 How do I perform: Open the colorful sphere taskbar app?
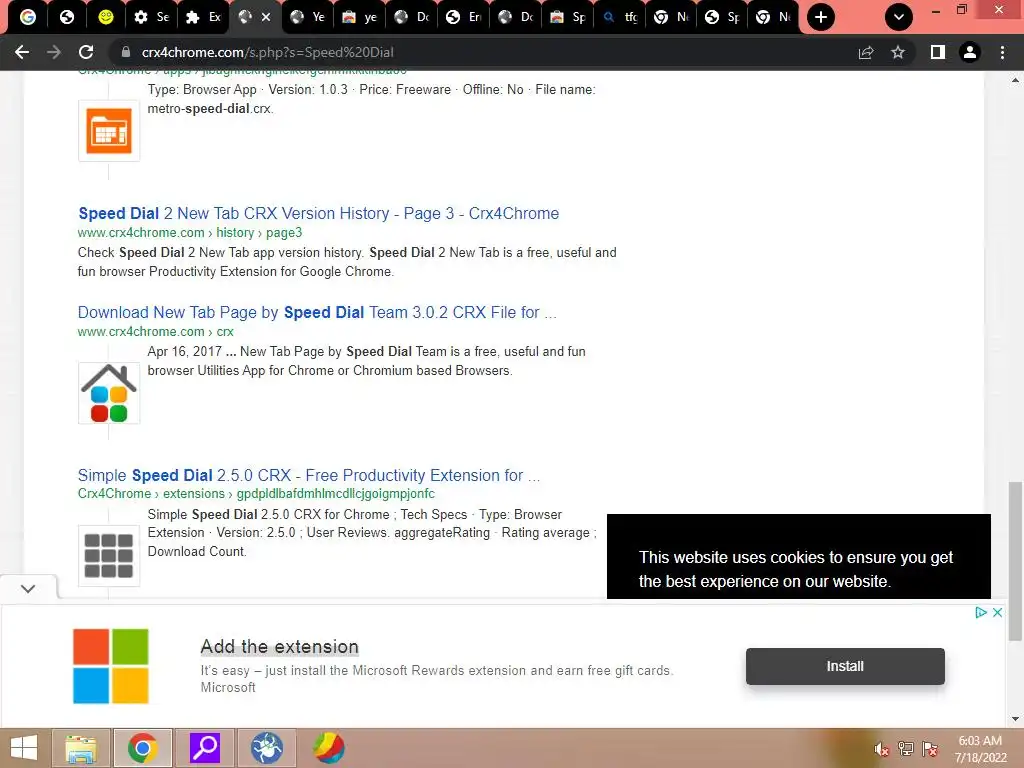coord(328,748)
